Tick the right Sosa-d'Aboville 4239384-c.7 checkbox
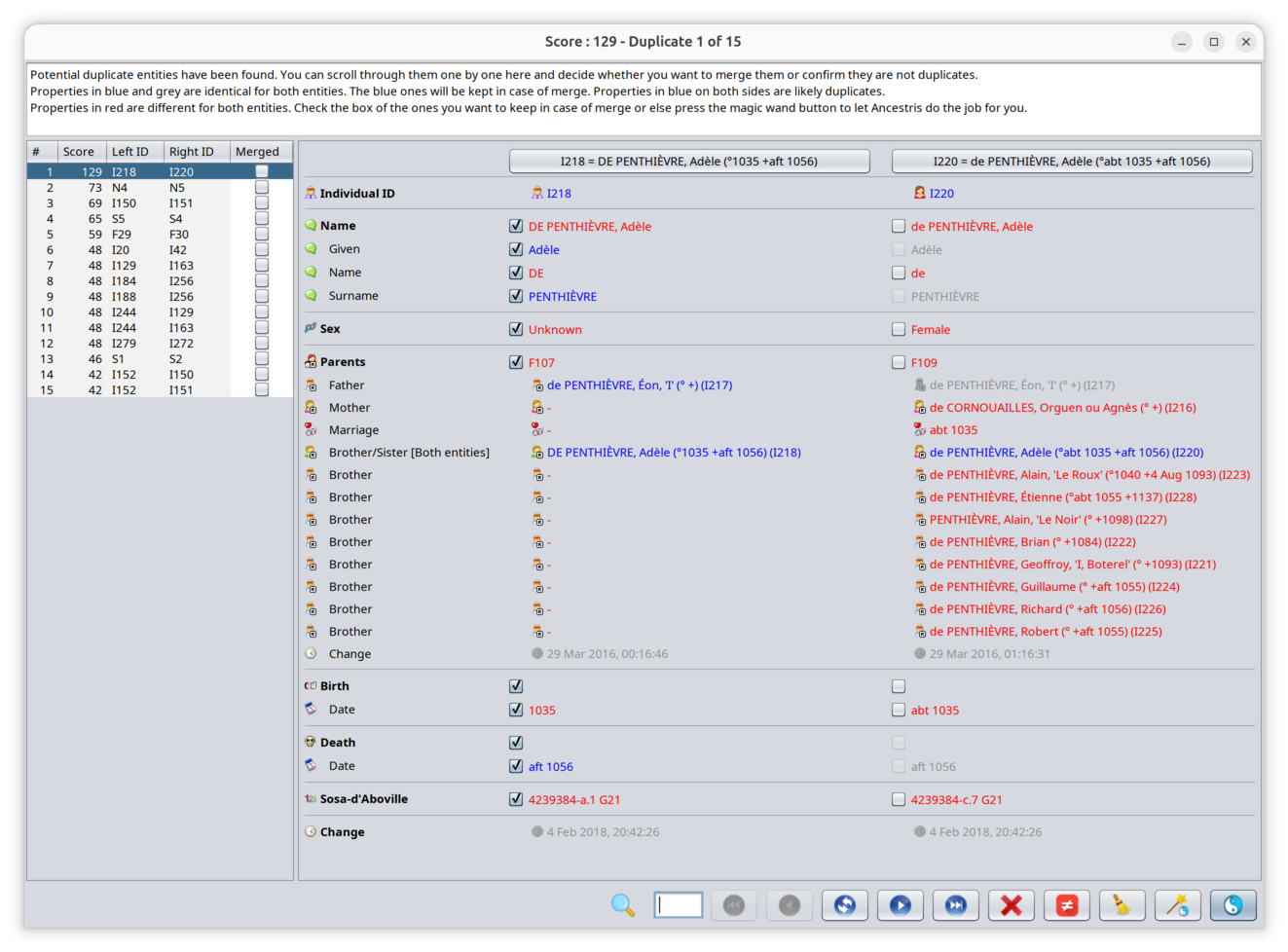This screenshot has width=1288, height=952. (x=899, y=799)
